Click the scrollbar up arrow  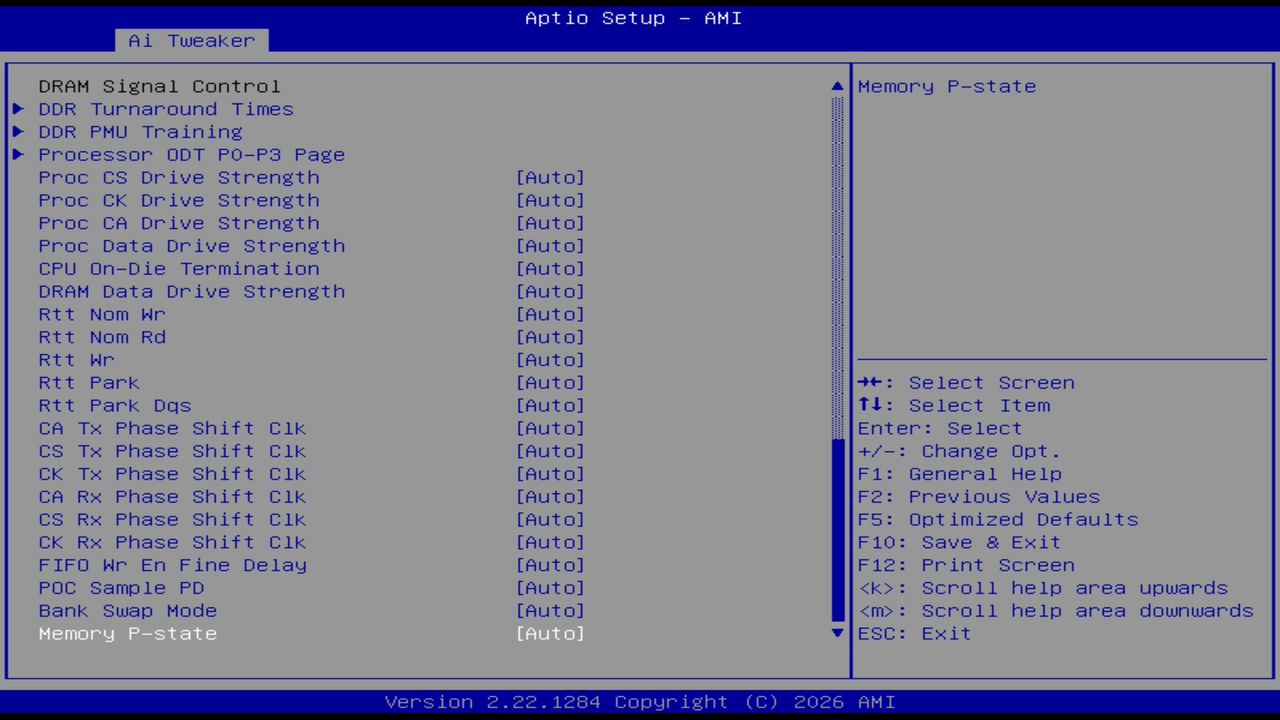(838, 87)
